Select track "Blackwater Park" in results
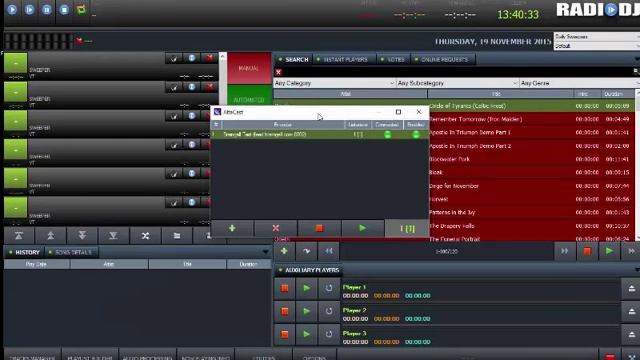This screenshot has height=360, width=640. click(x=449, y=159)
